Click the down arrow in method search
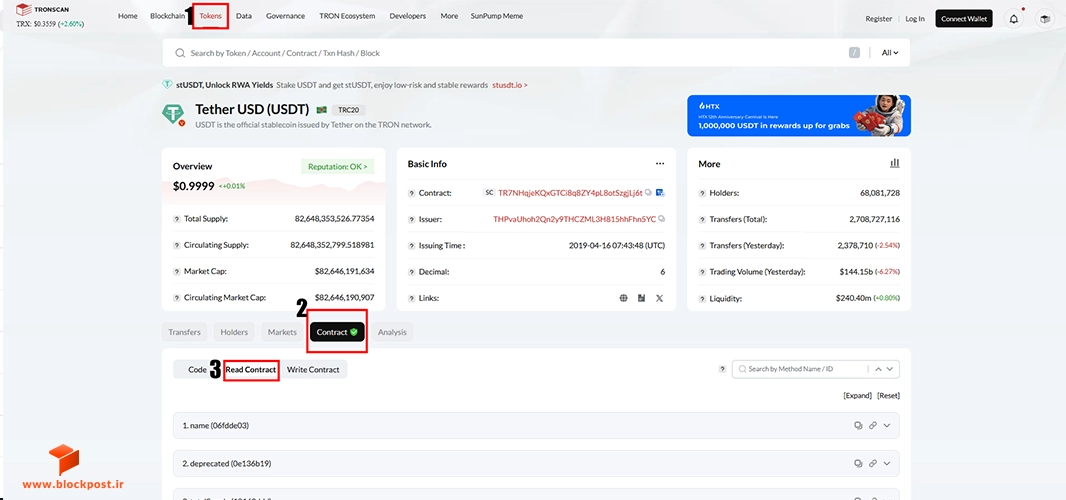This screenshot has width=1066, height=500. tap(891, 369)
